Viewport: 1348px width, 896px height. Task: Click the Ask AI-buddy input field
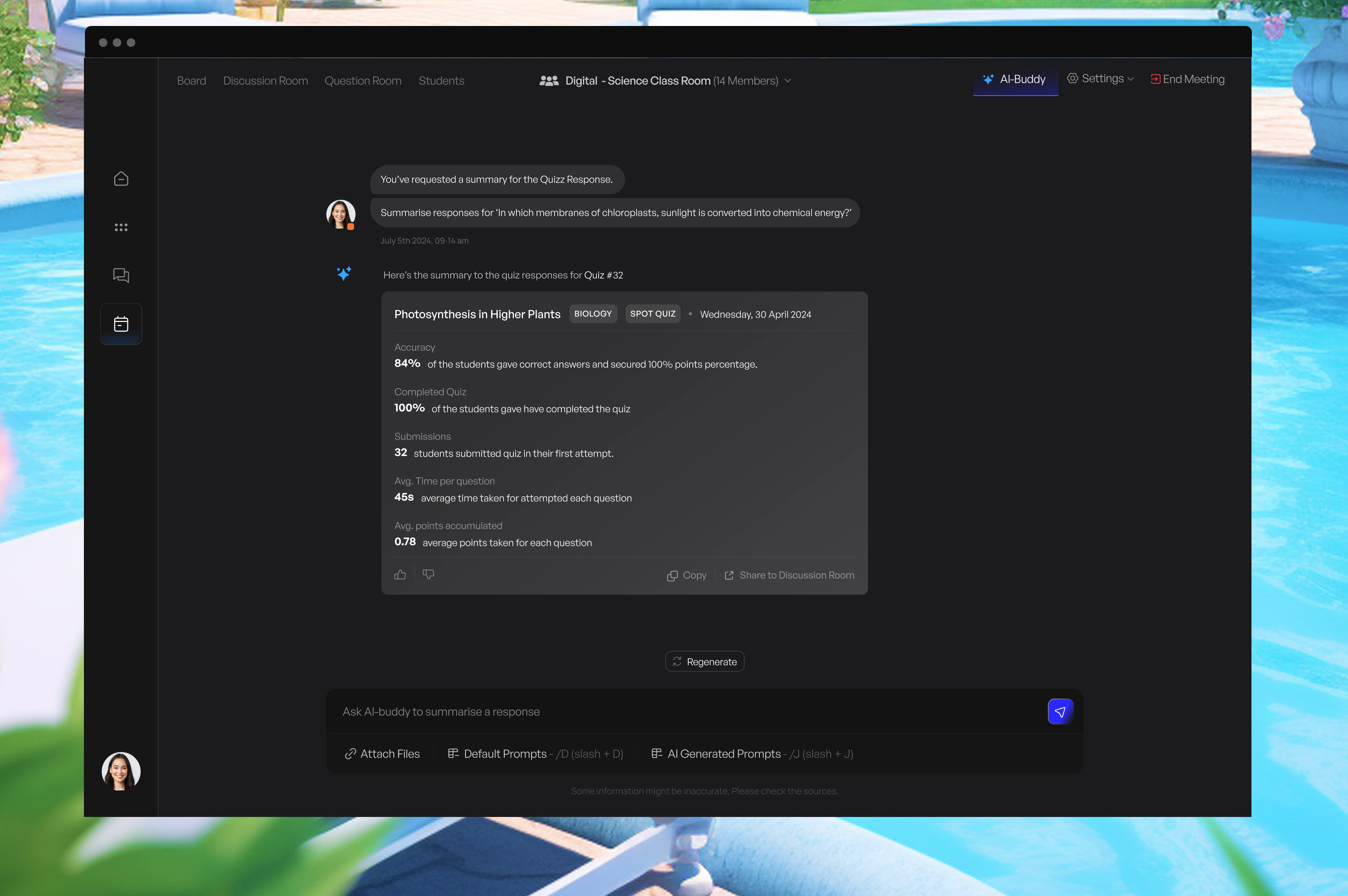(x=686, y=712)
